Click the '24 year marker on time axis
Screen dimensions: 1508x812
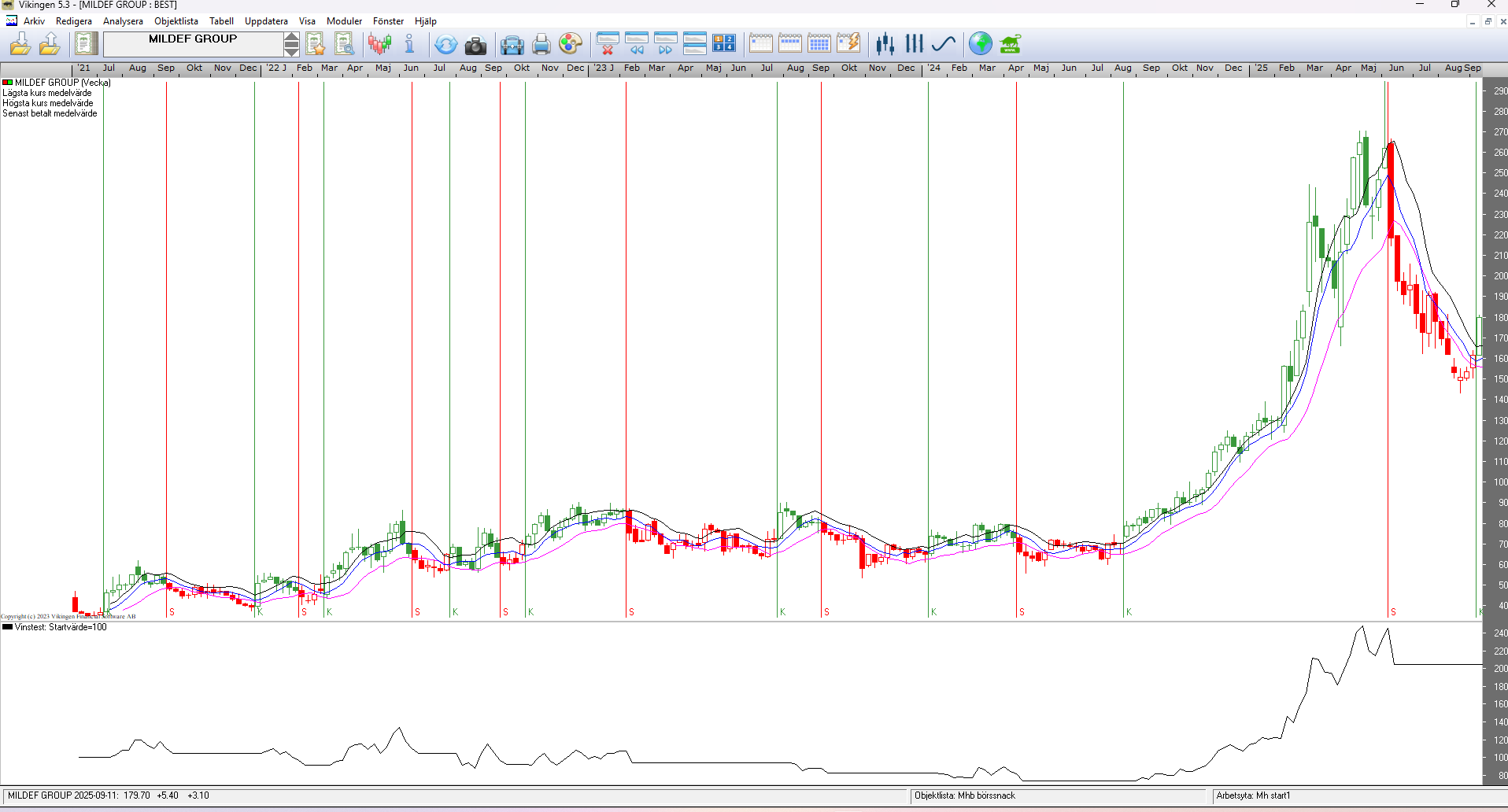[933, 68]
